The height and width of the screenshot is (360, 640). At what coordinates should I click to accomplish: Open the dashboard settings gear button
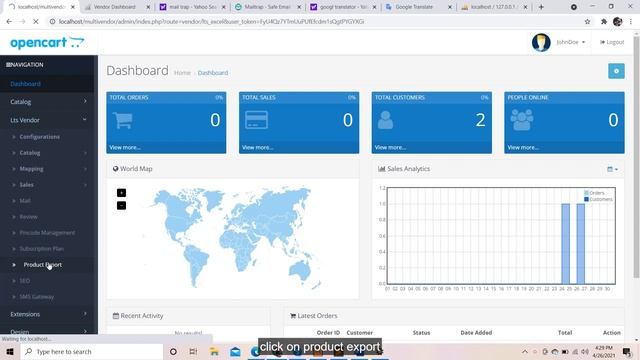[616, 71]
